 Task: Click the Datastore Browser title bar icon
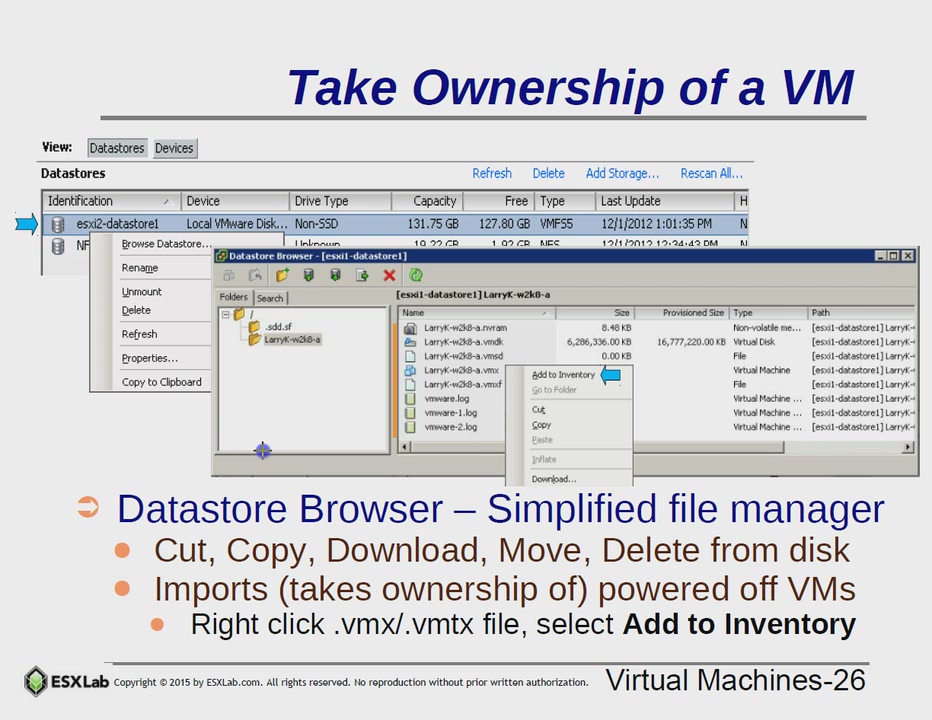(222, 256)
